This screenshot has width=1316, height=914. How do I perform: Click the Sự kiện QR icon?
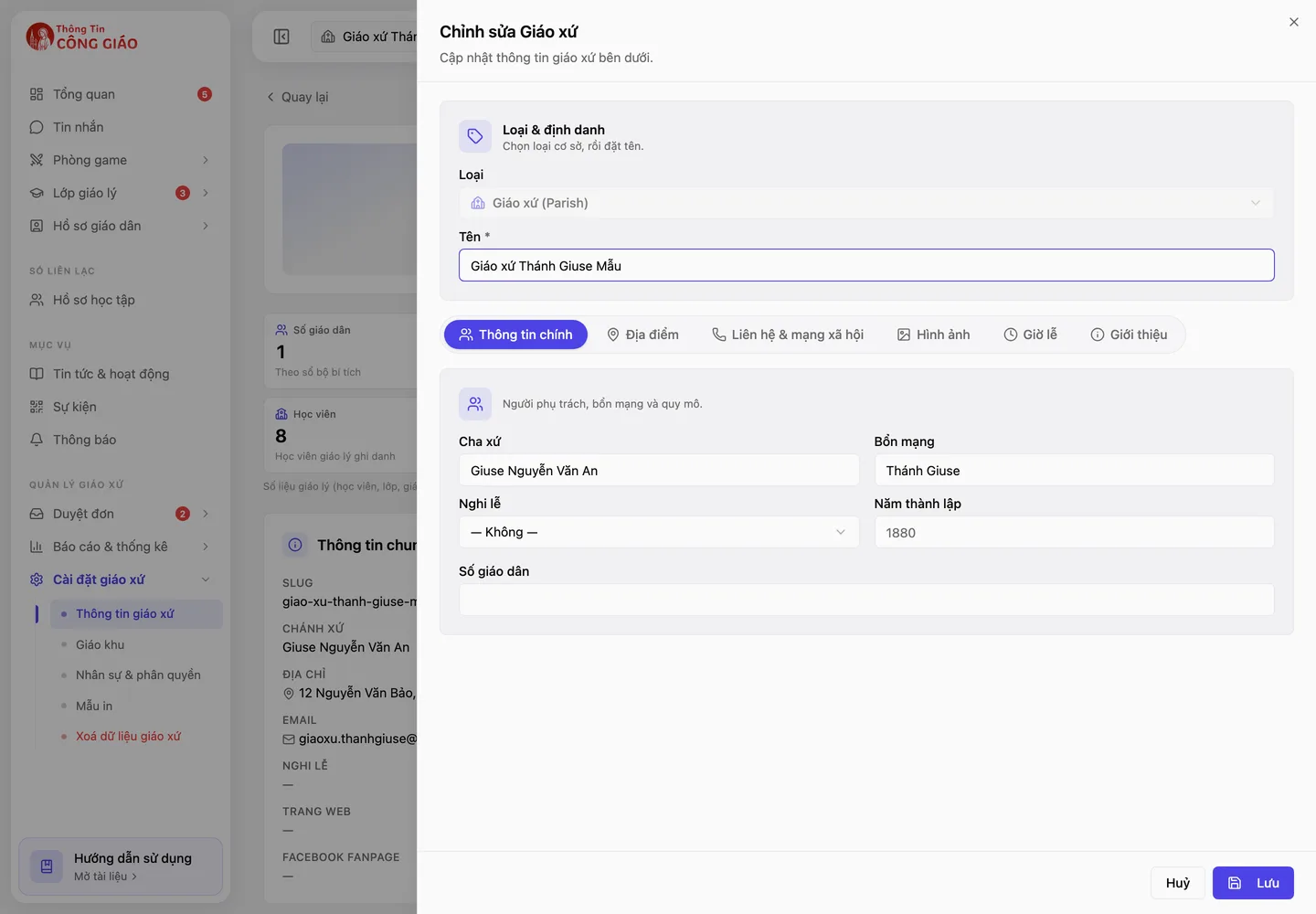[37, 407]
